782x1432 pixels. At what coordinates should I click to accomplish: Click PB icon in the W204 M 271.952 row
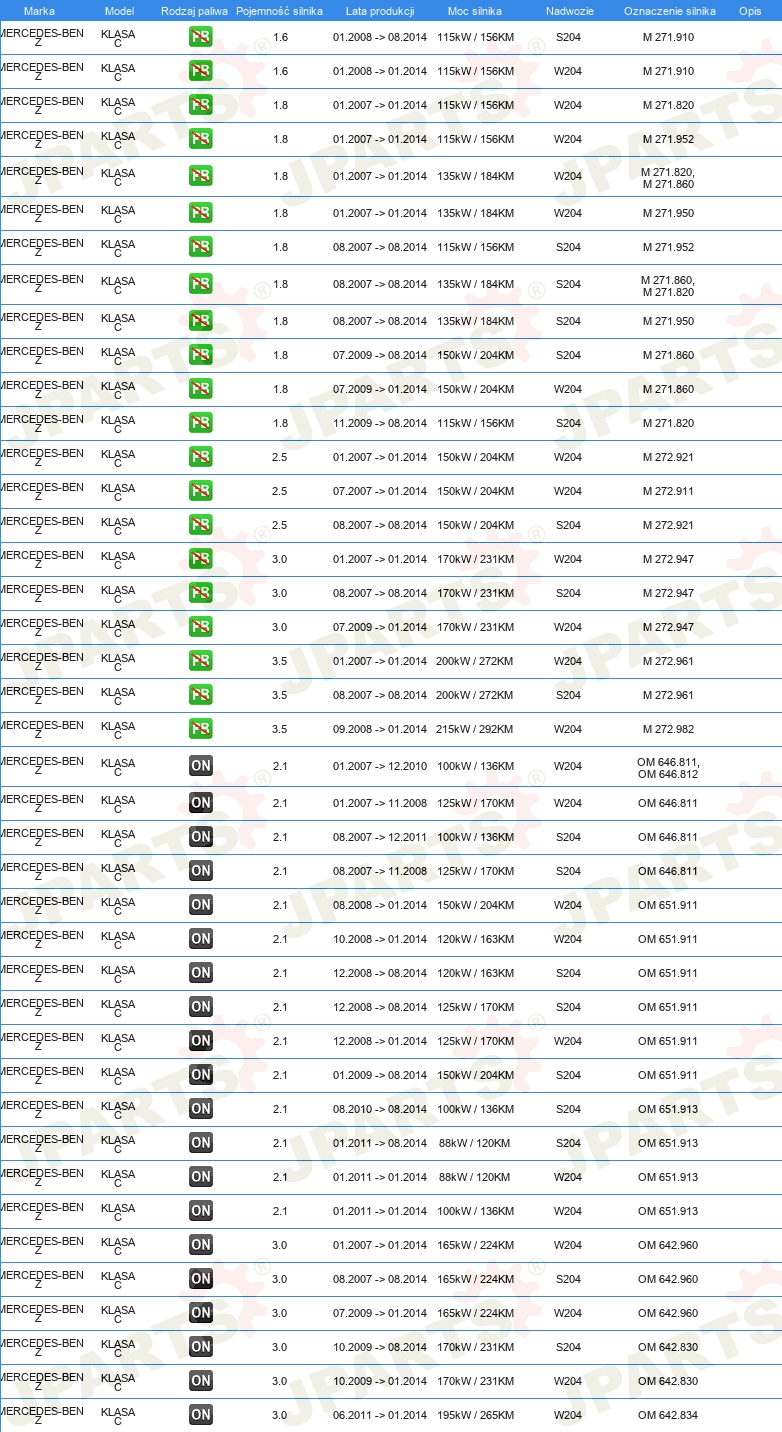[x=201, y=140]
